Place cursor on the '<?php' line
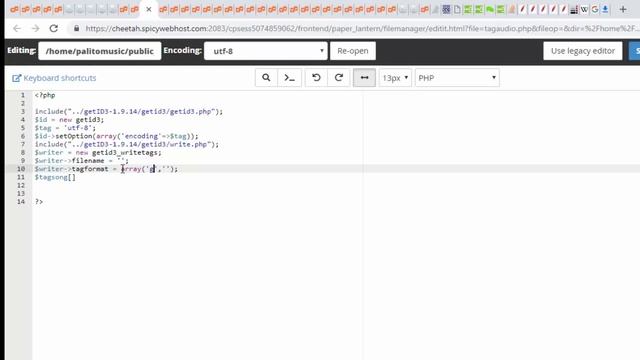Screen dimensions: 640x360 45,95
